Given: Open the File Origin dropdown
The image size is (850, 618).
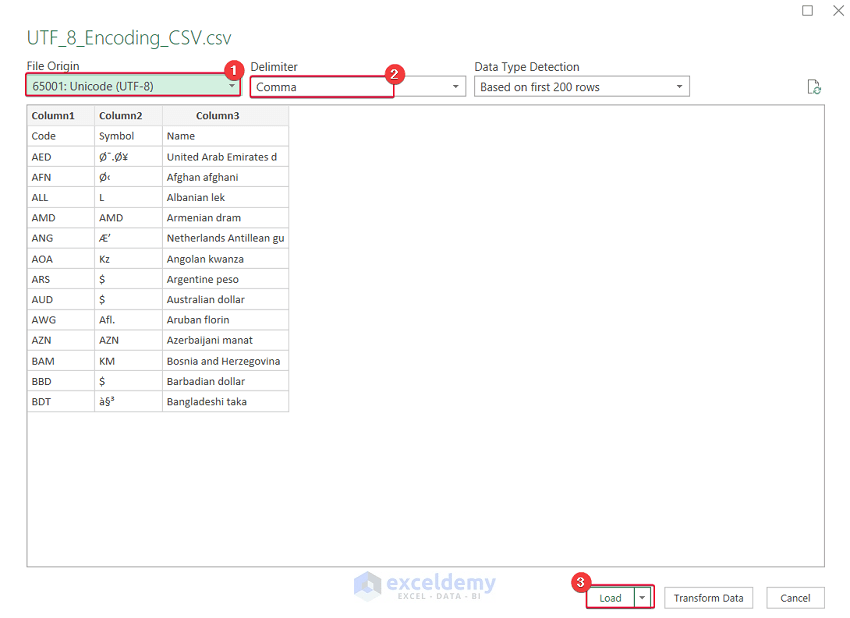Looking at the screenshot, I should tap(232, 86).
